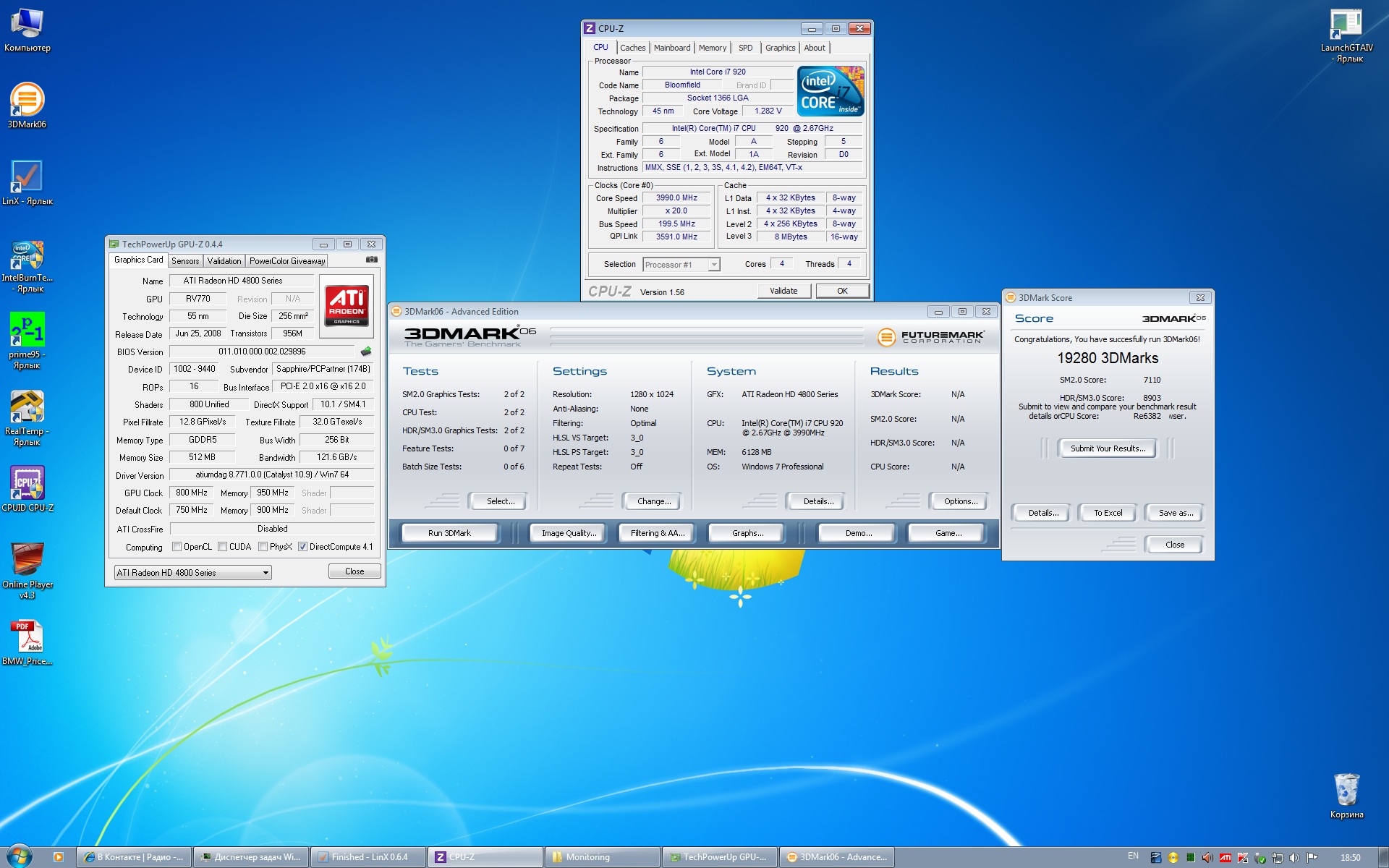The height and width of the screenshot is (868, 1389).
Task: Enable the OpenCL checkbox in GPU-Z
Action: [x=177, y=547]
